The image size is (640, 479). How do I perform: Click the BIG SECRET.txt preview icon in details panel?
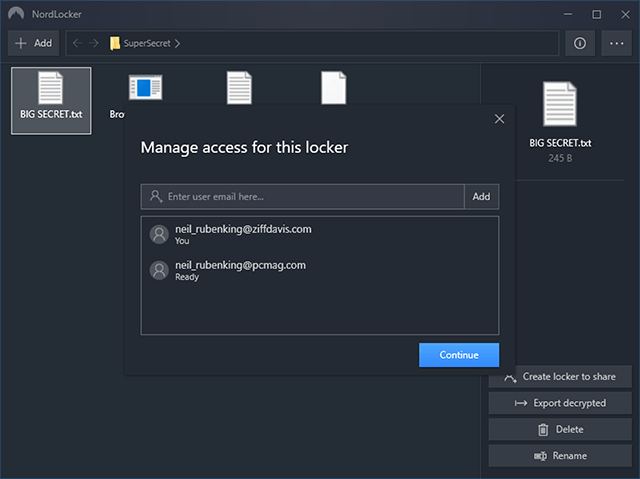pyautogui.click(x=560, y=104)
